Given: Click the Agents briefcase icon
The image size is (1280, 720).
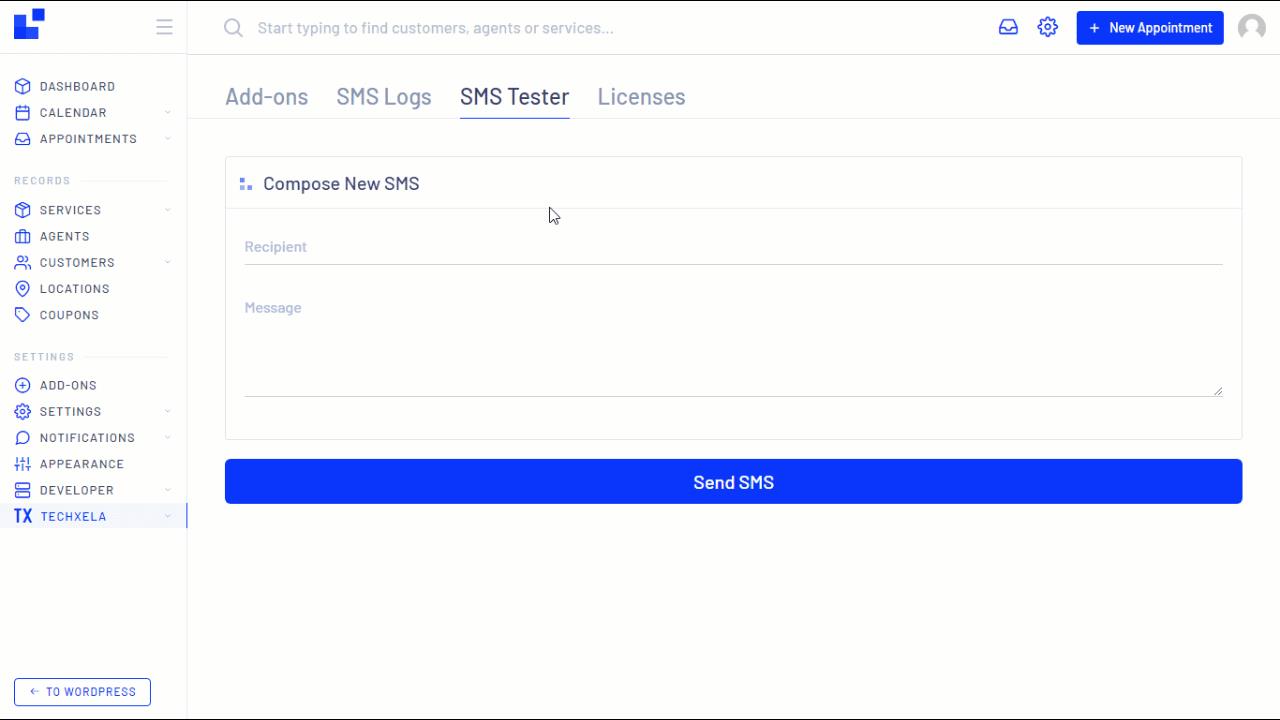Looking at the screenshot, I should [23, 236].
